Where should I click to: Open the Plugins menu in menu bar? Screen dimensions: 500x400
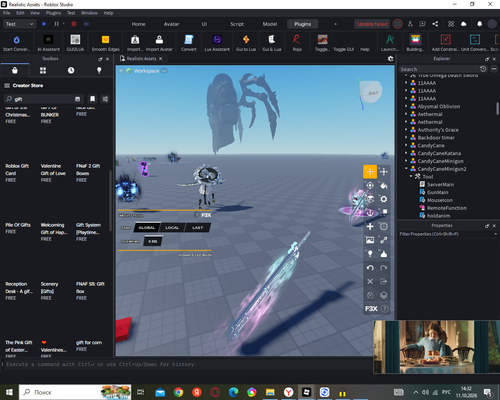(53, 13)
